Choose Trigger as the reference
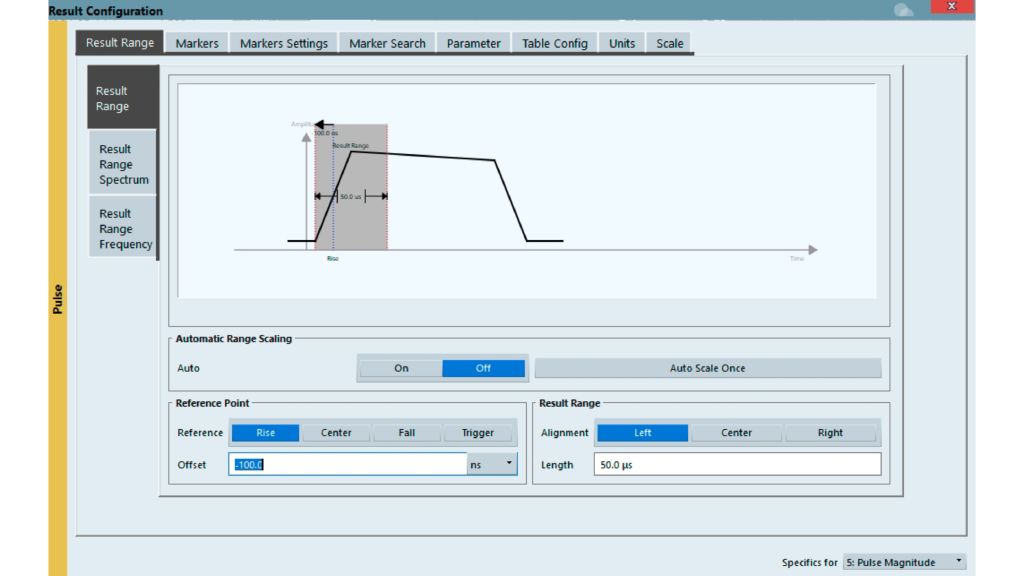 coord(478,432)
